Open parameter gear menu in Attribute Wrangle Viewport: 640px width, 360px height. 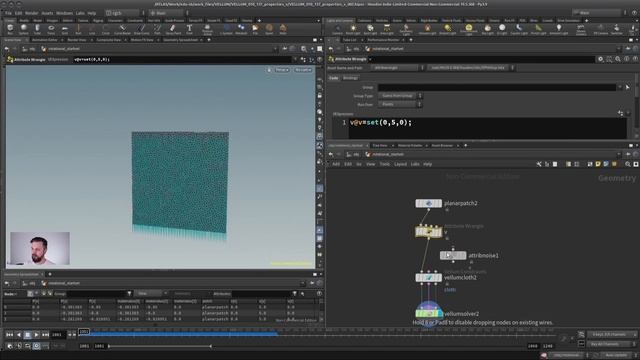pos(600,59)
